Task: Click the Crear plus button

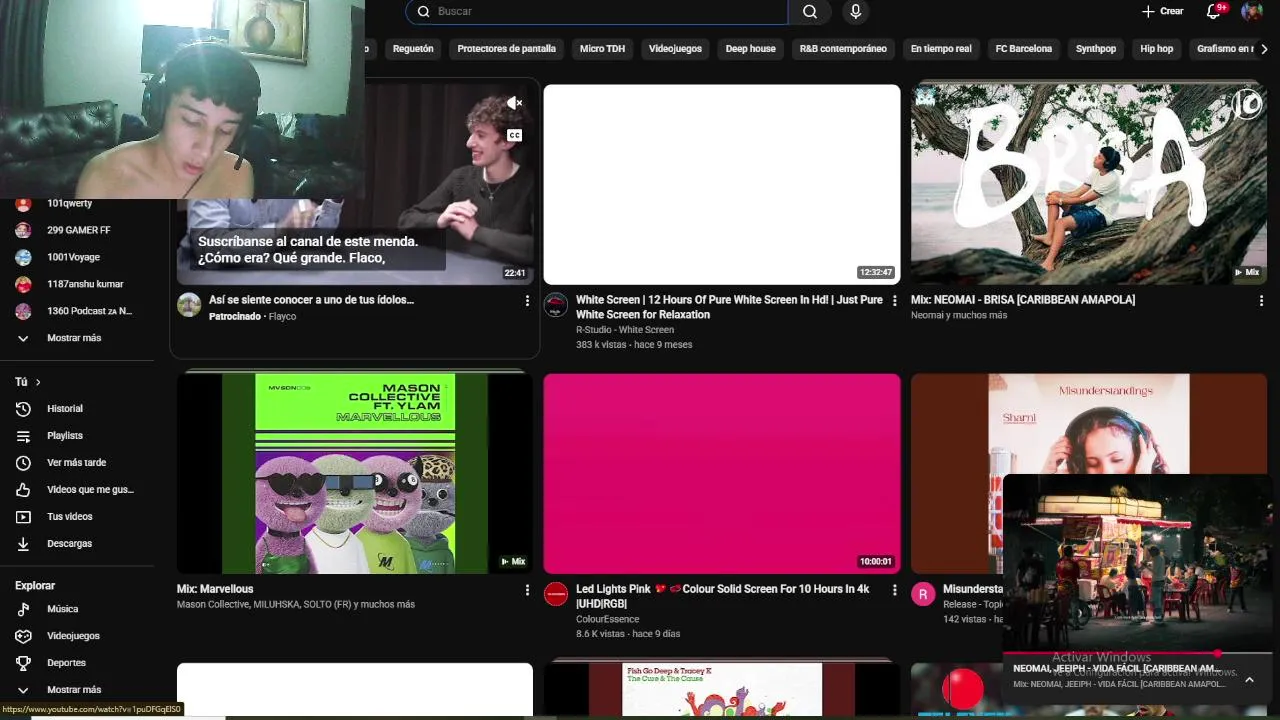Action: tap(1163, 12)
